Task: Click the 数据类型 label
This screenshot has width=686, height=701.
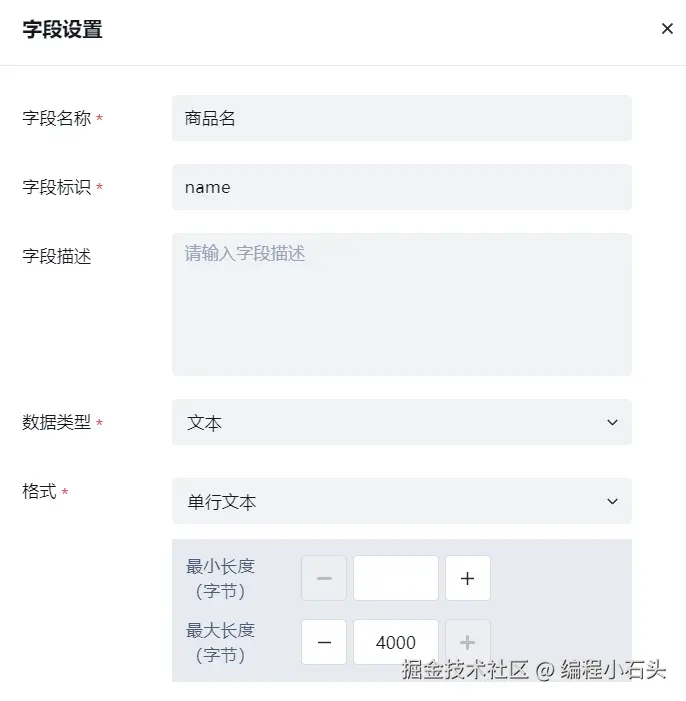Action: click(x=57, y=423)
